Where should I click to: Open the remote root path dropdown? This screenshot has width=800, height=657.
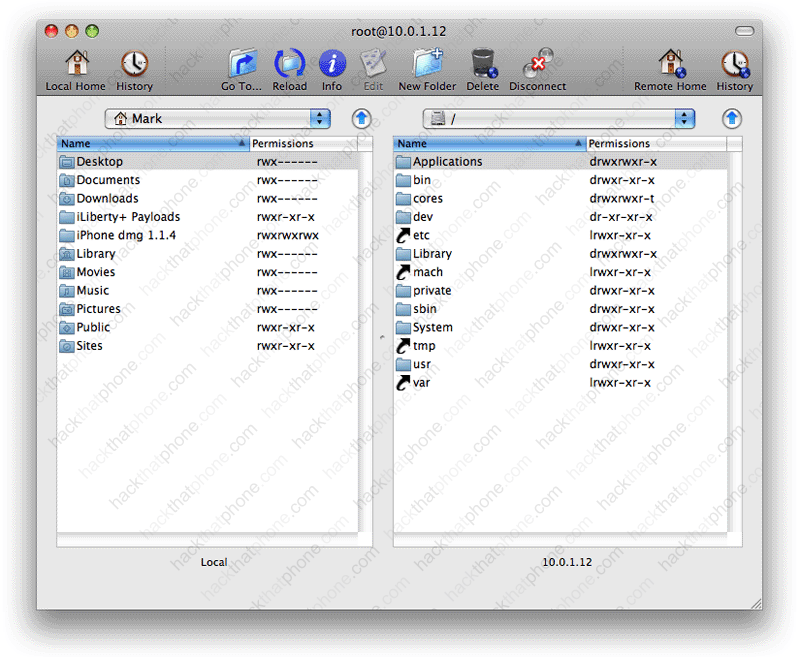click(558, 119)
